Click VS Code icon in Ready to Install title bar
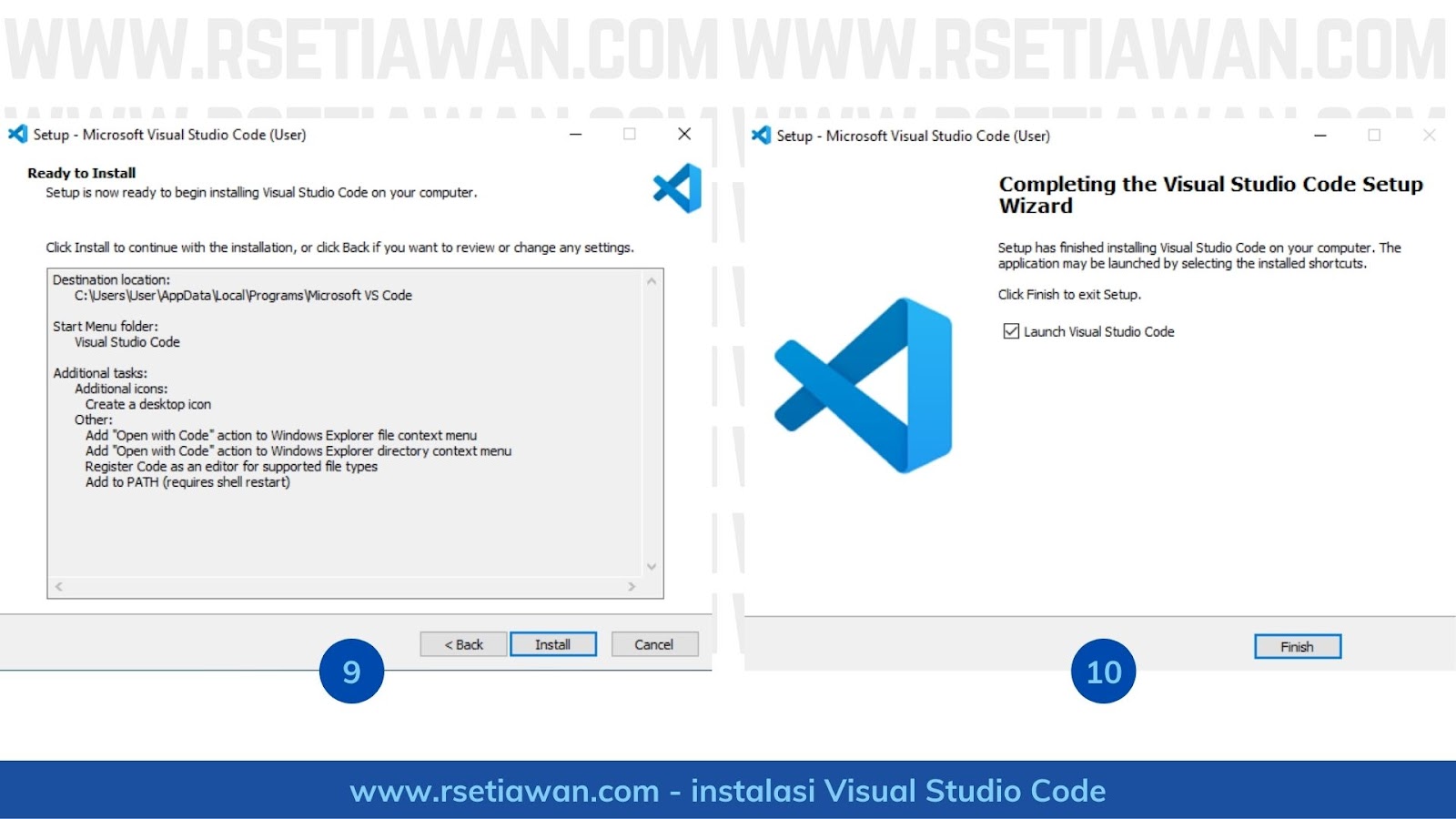Screen dimensions: 1456x819 click(x=17, y=134)
